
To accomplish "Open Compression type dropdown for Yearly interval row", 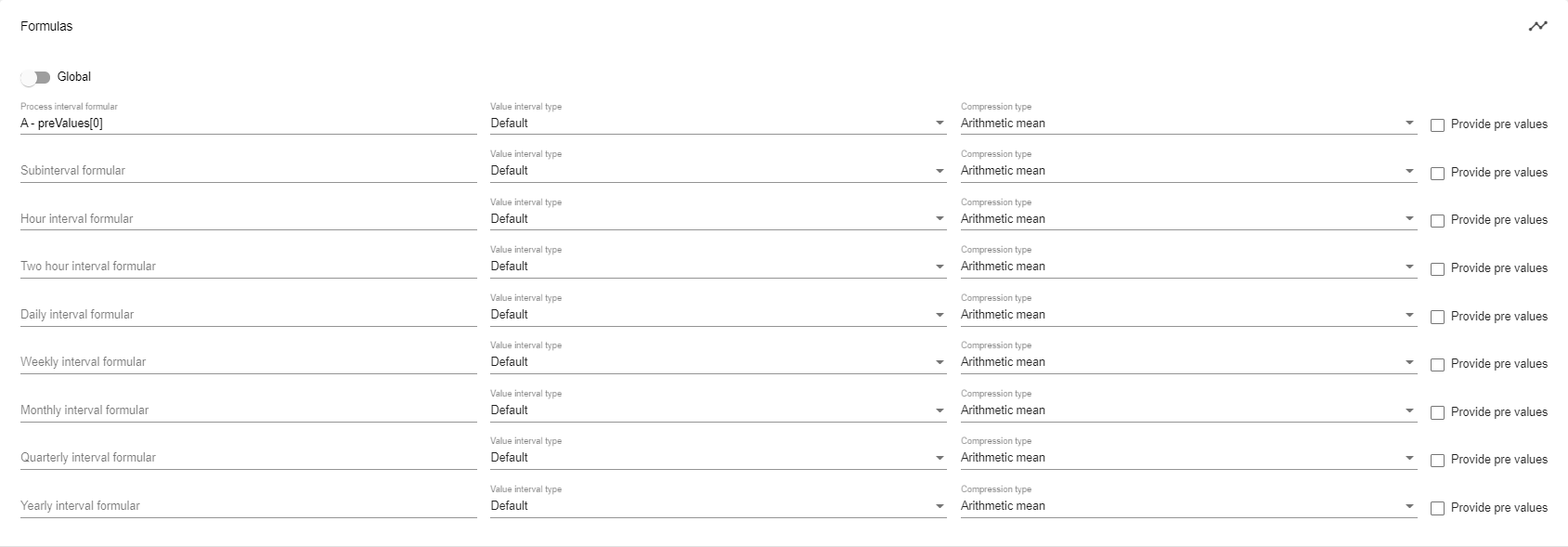I will pos(1188,506).
